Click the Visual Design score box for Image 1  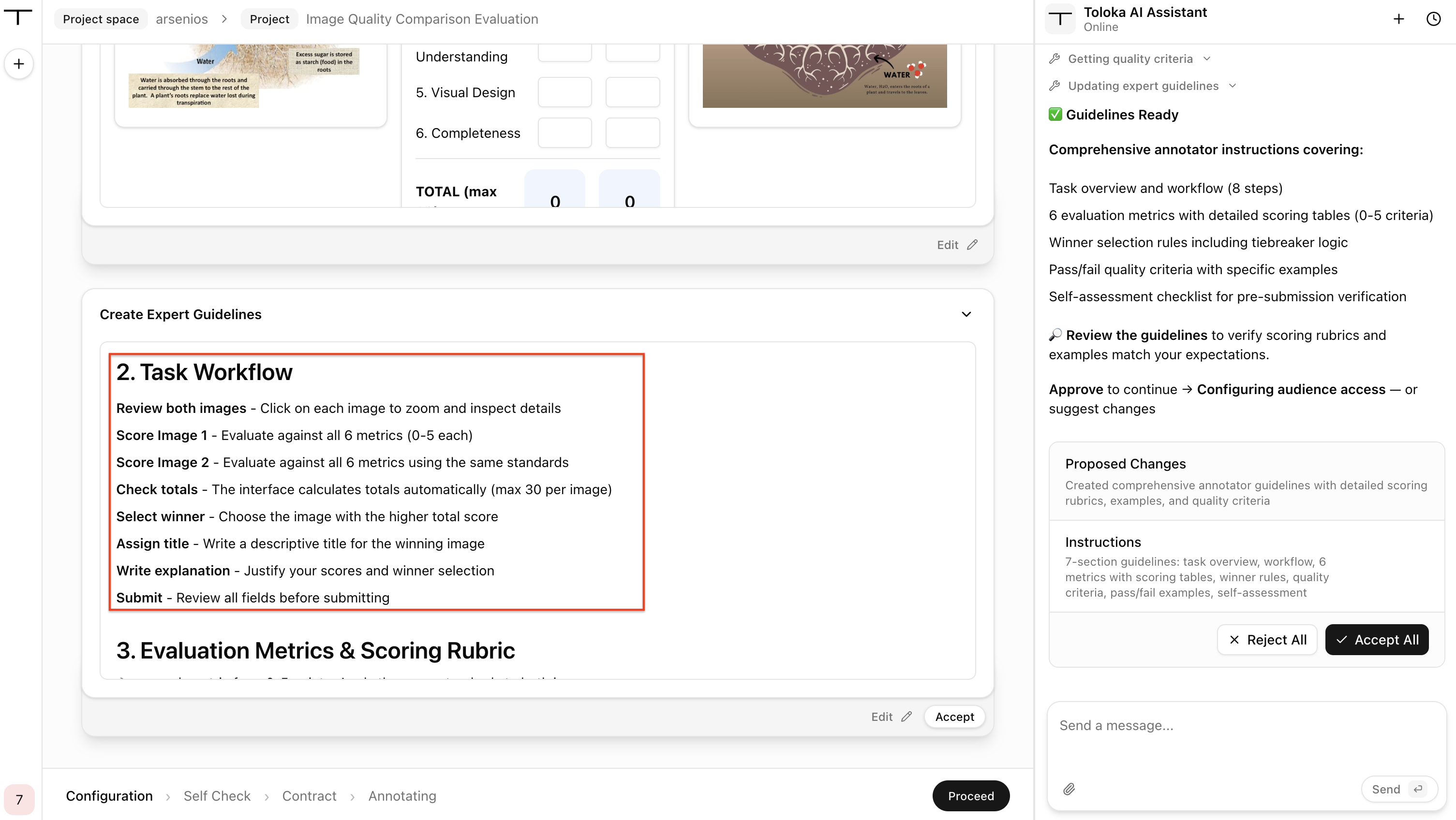click(x=565, y=93)
